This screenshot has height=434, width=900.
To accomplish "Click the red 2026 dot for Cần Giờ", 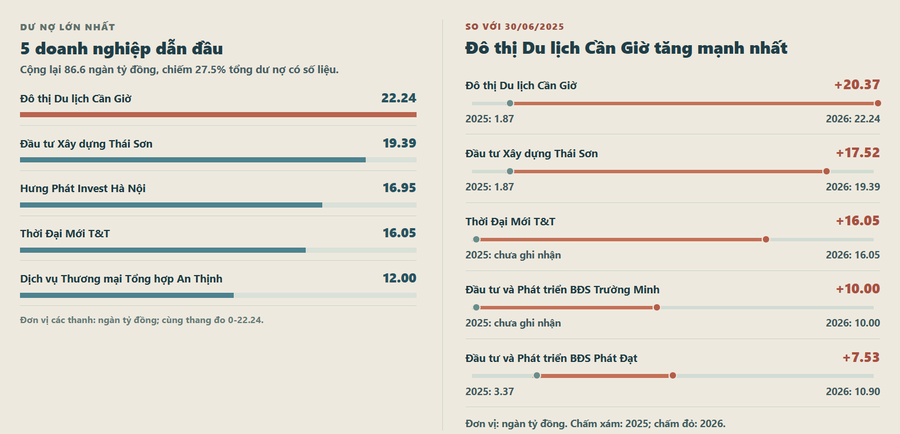I will pyautogui.click(x=878, y=103).
